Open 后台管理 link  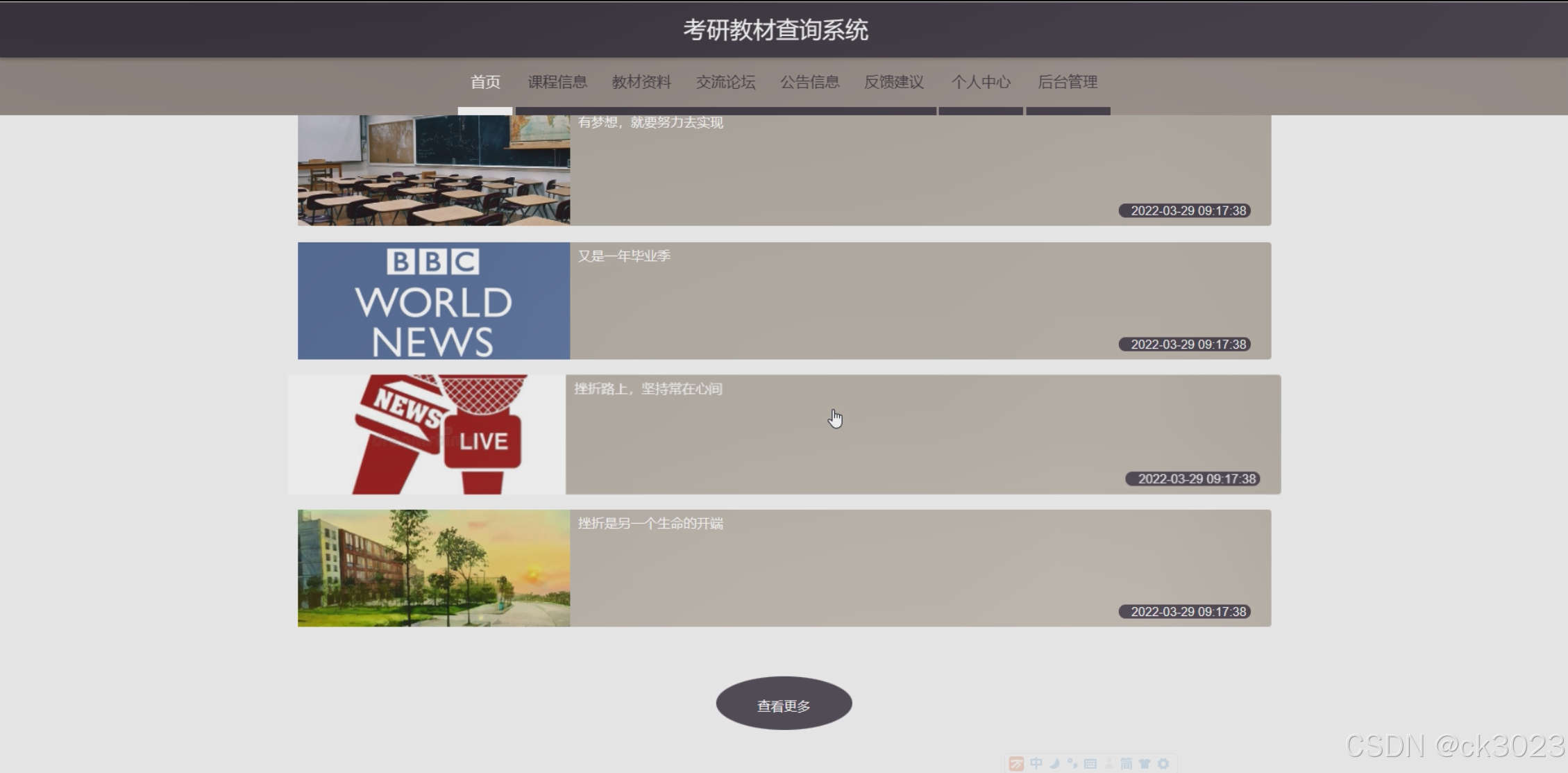(1067, 82)
